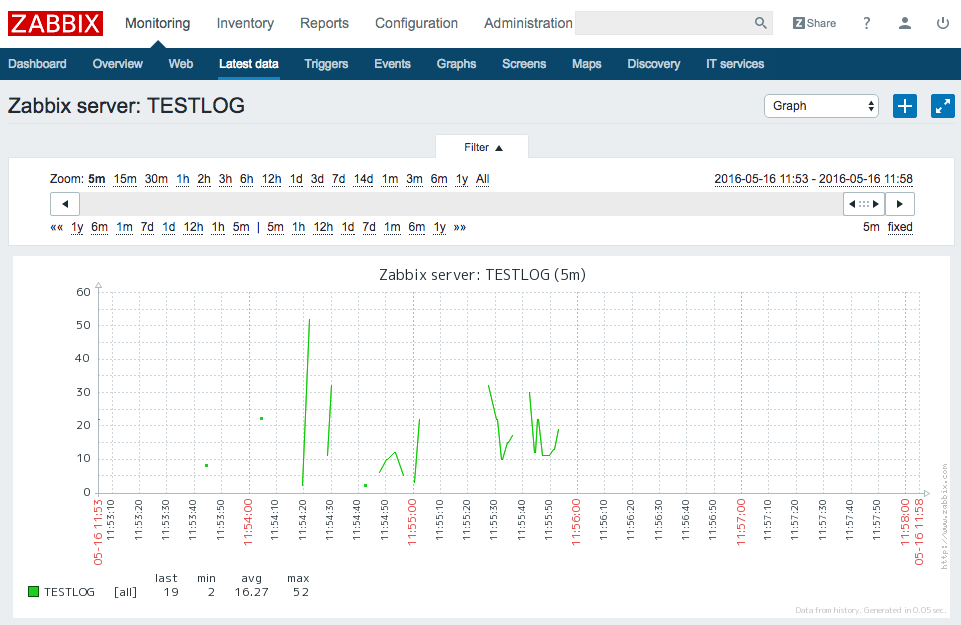961x625 pixels.
Task: Go to the Screens tab
Action: pyautogui.click(x=524, y=64)
